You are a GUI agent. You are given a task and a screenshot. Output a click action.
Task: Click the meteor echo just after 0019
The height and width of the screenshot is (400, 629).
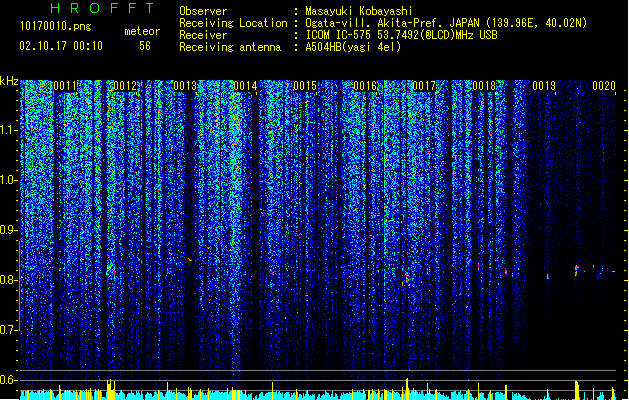pos(576,270)
